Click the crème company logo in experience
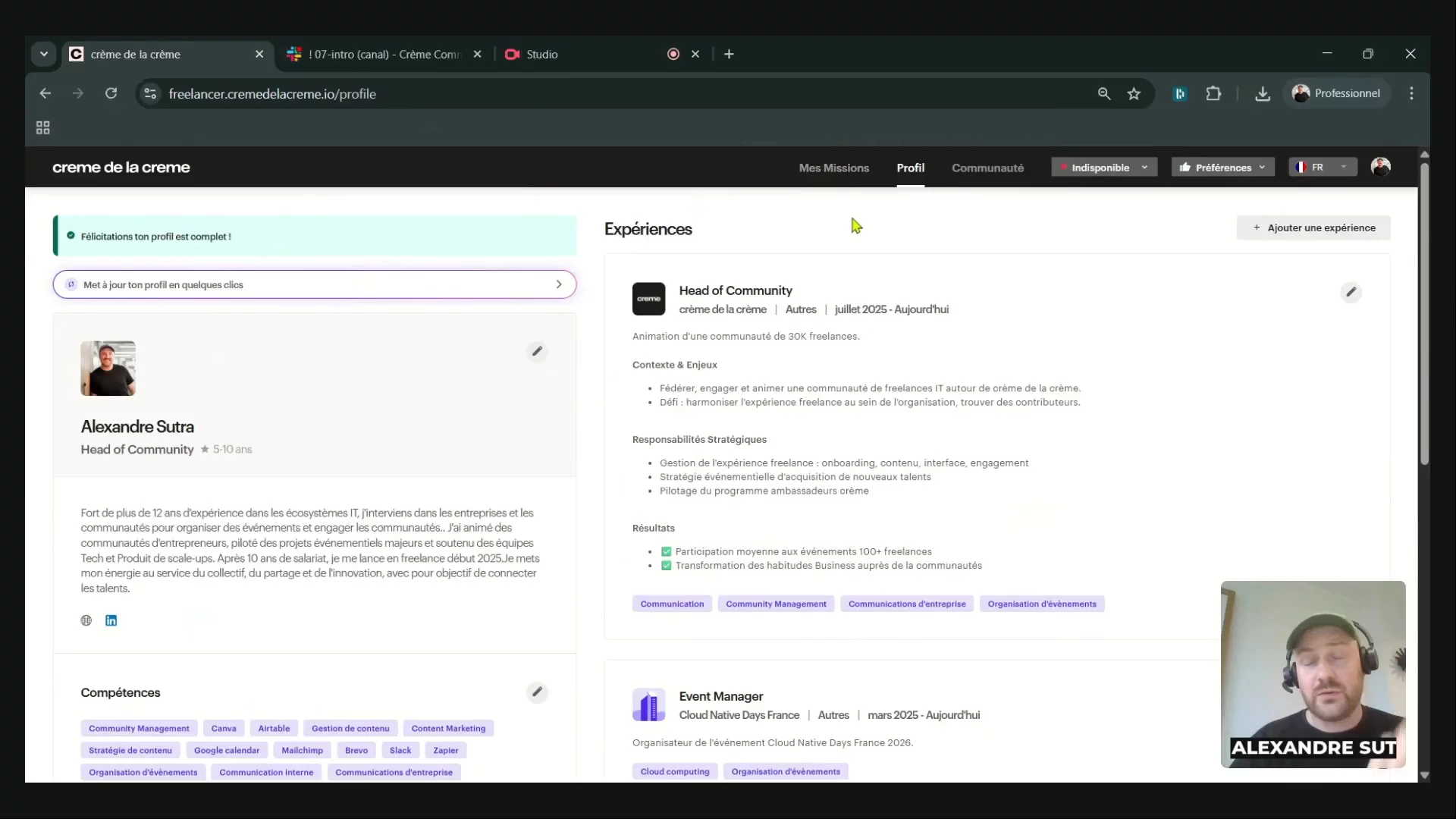The width and height of the screenshot is (1456, 819). (x=648, y=299)
